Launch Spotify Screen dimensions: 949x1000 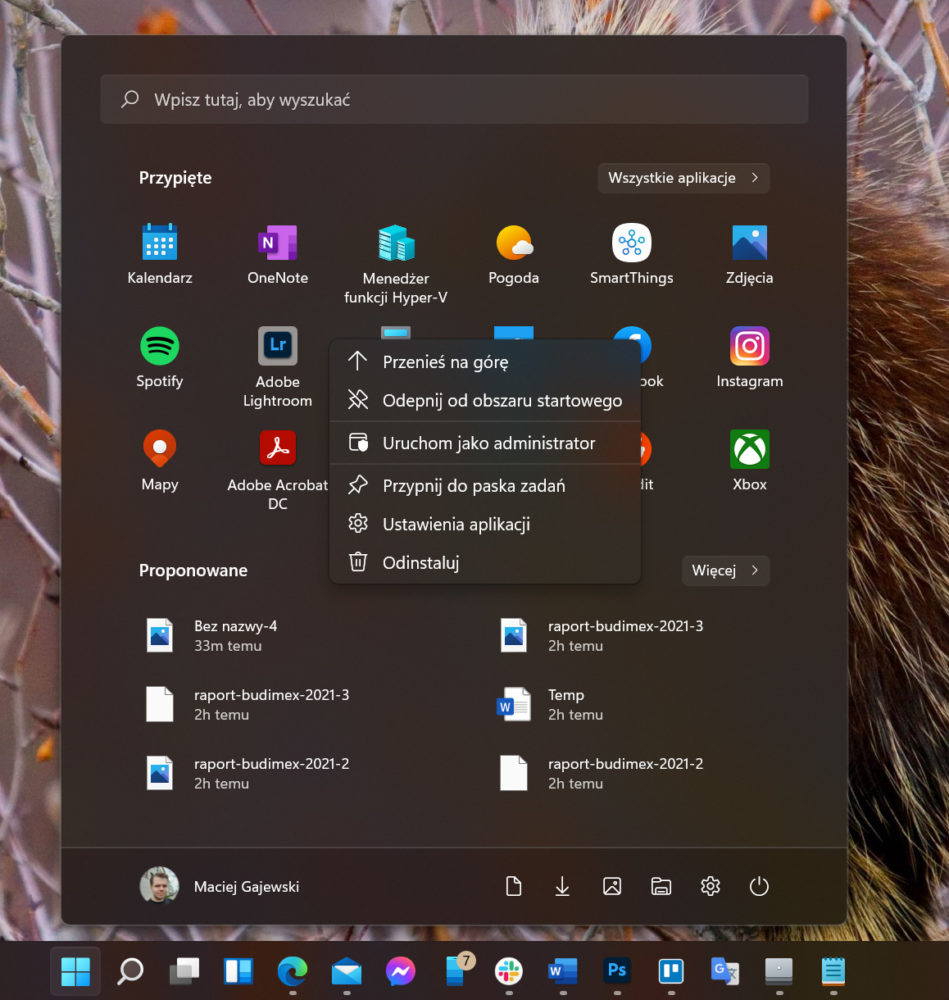click(x=159, y=357)
